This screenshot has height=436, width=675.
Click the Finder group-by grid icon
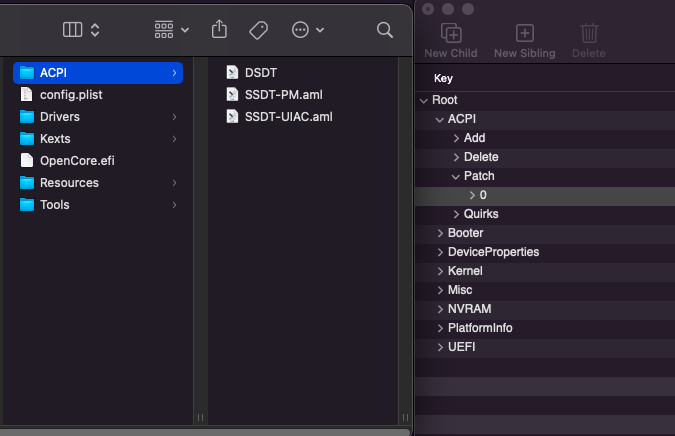(164, 30)
